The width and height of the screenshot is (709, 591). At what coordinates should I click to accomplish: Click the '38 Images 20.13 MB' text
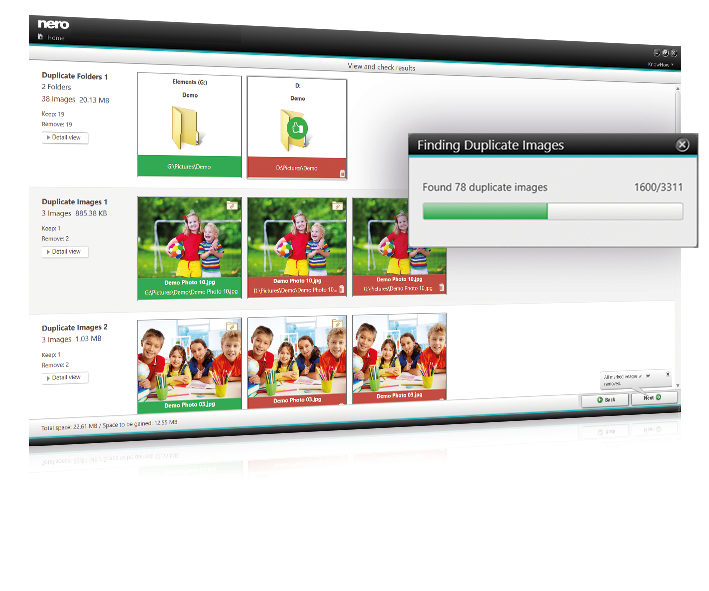pos(76,99)
